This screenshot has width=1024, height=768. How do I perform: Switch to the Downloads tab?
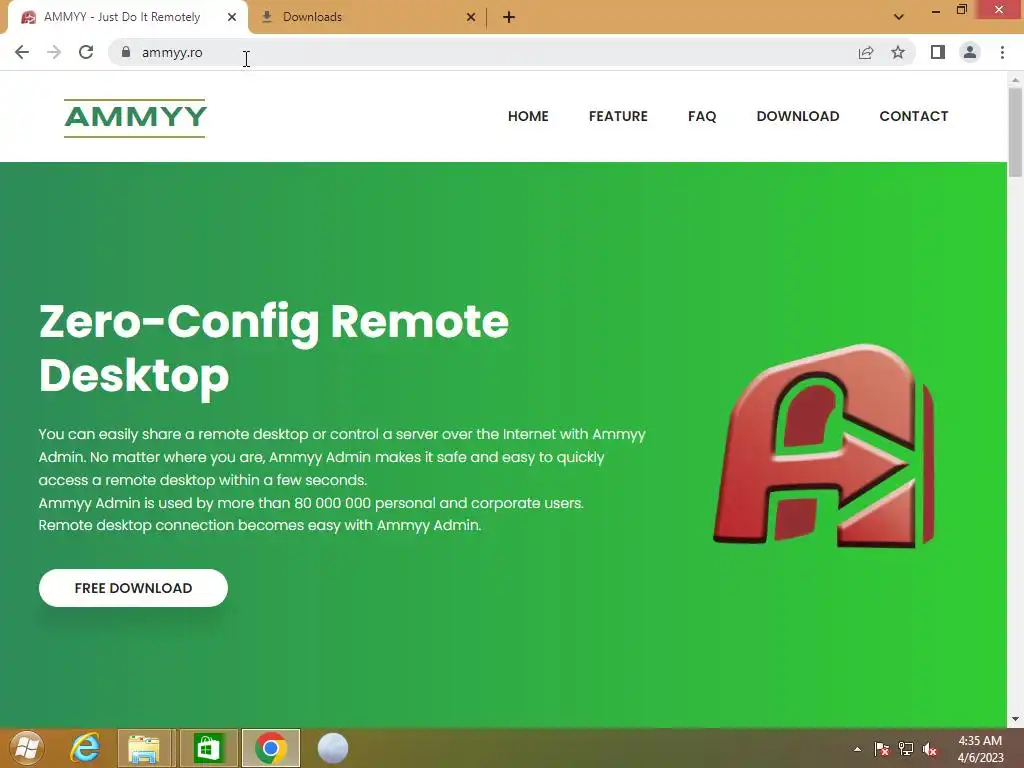click(367, 17)
